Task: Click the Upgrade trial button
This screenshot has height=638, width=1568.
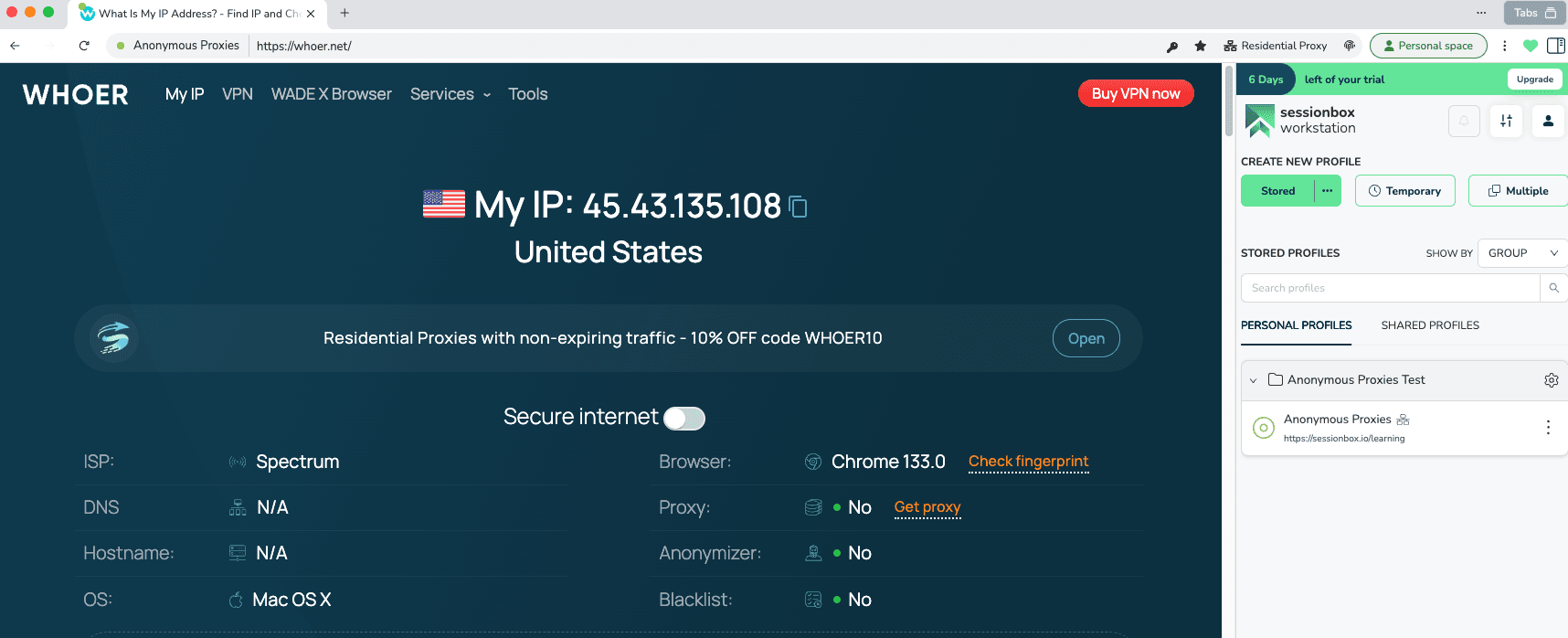Action: click(1535, 80)
